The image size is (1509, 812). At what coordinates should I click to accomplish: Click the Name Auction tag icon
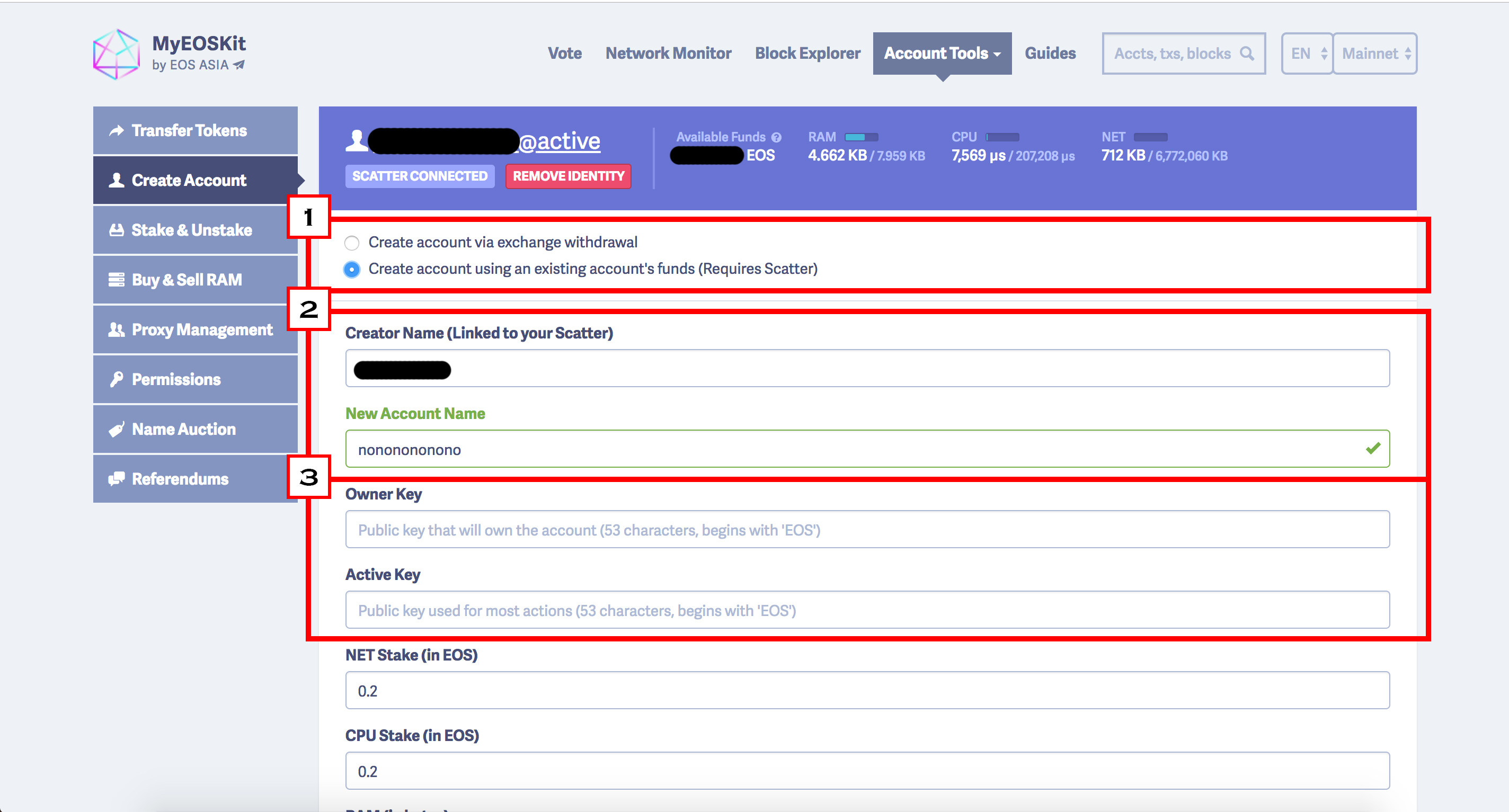(117, 429)
